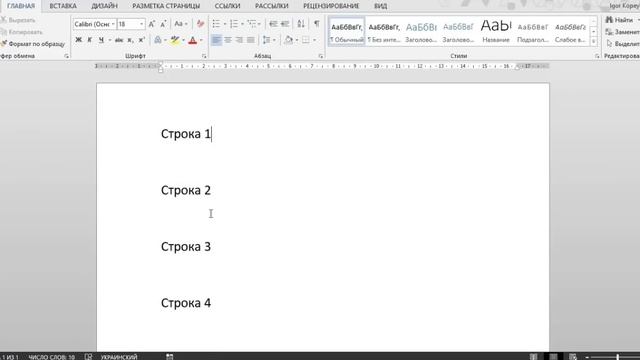The width and height of the screenshot is (640, 360).
Task: Open change case Aa dropdown
Action: click(x=180, y=24)
